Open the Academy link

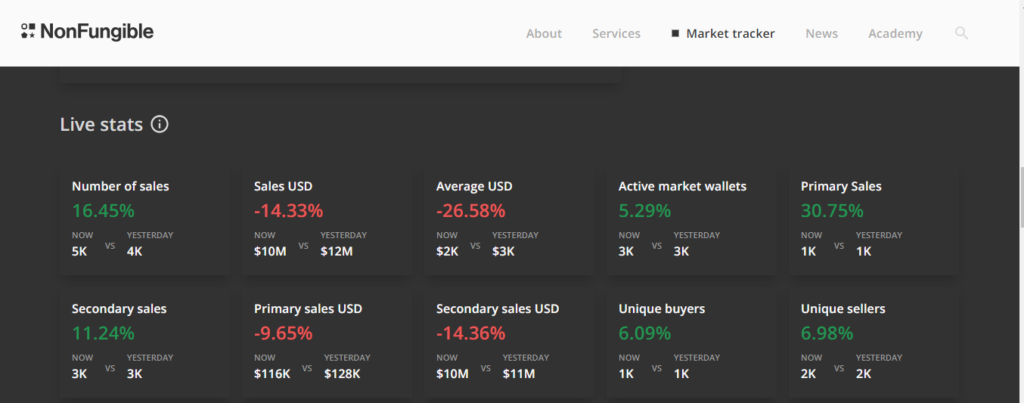point(895,34)
